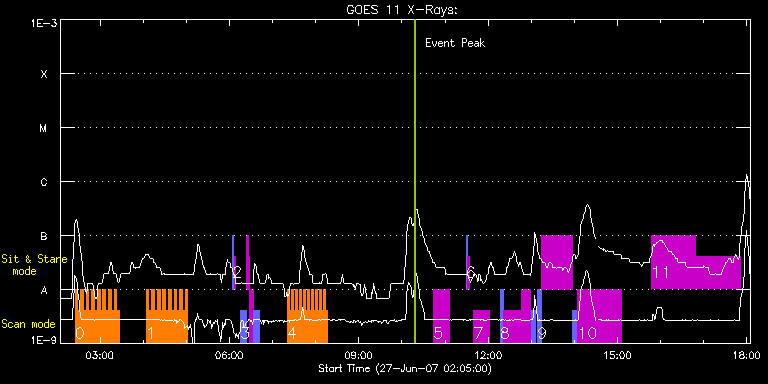The width and height of the screenshot is (768, 384).
Task: Click the B flare class axis label
Action: [x=44, y=236]
